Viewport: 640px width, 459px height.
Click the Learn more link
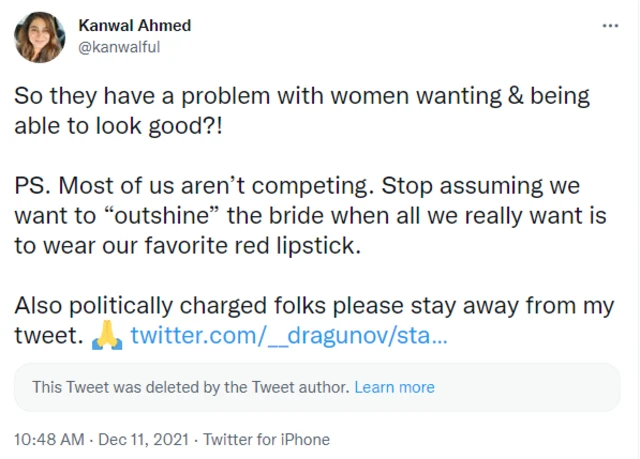394,387
